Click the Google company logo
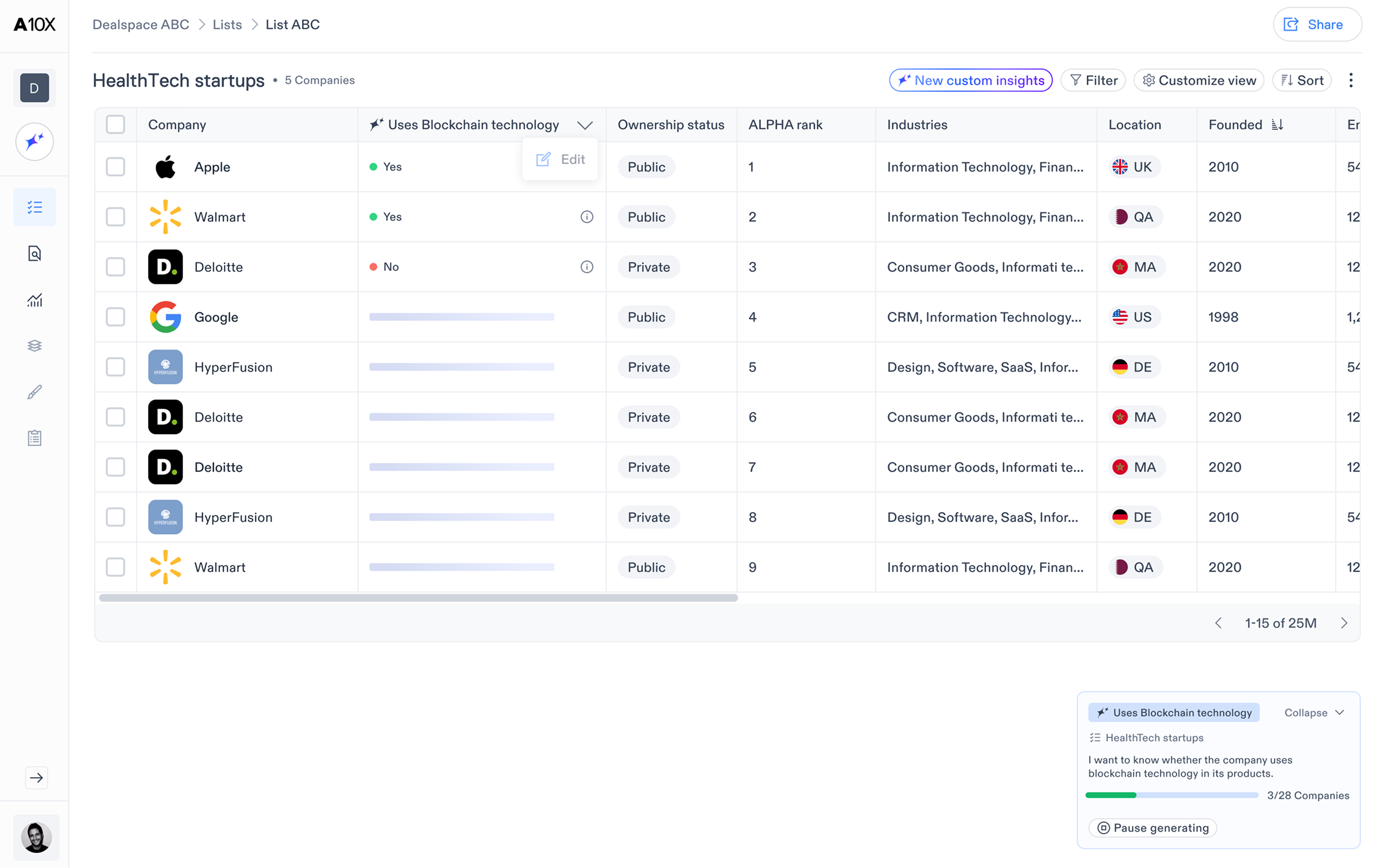 [x=165, y=316]
